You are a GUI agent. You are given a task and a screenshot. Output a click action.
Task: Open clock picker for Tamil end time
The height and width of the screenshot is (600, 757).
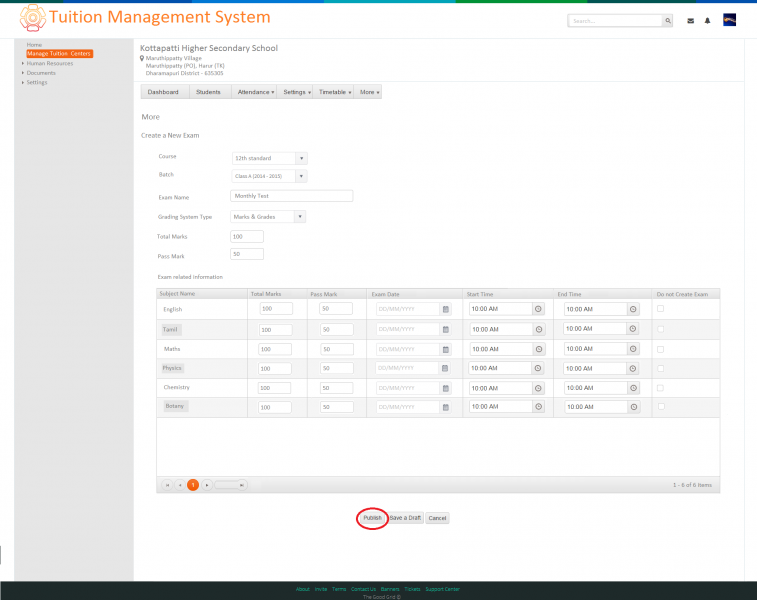click(x=632, y=329)
